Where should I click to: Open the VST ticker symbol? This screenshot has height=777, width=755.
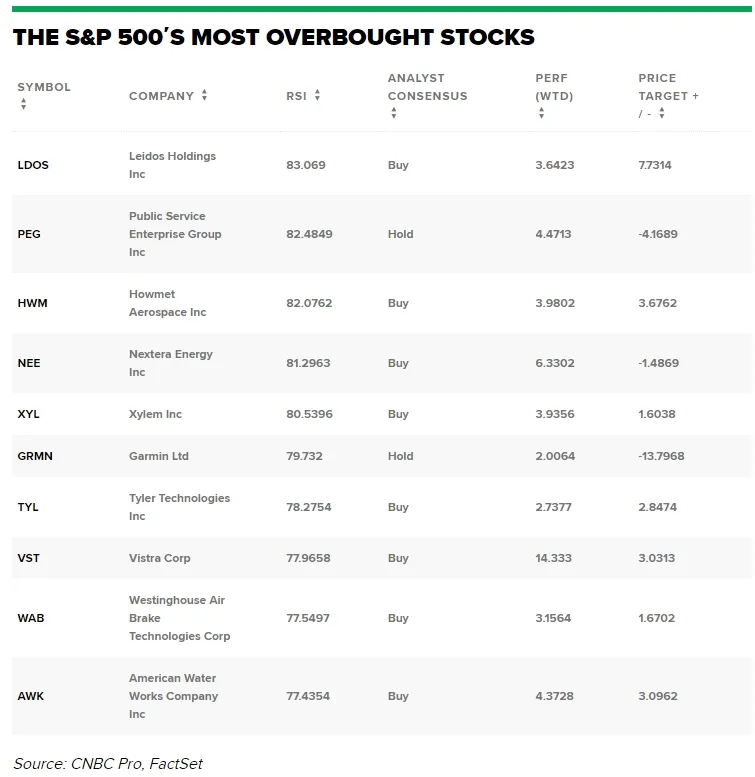(x=29, y=558)
